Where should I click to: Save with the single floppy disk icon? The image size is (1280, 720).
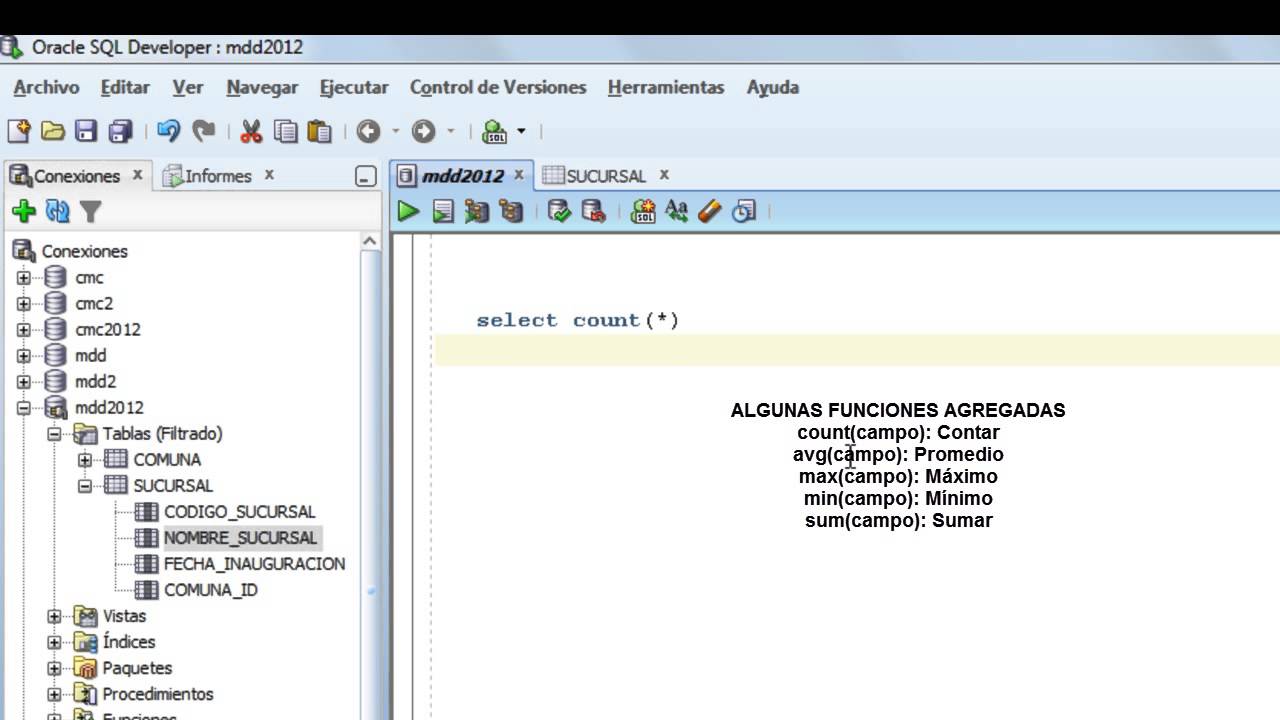pyautogui.click(x=86, y=131)
